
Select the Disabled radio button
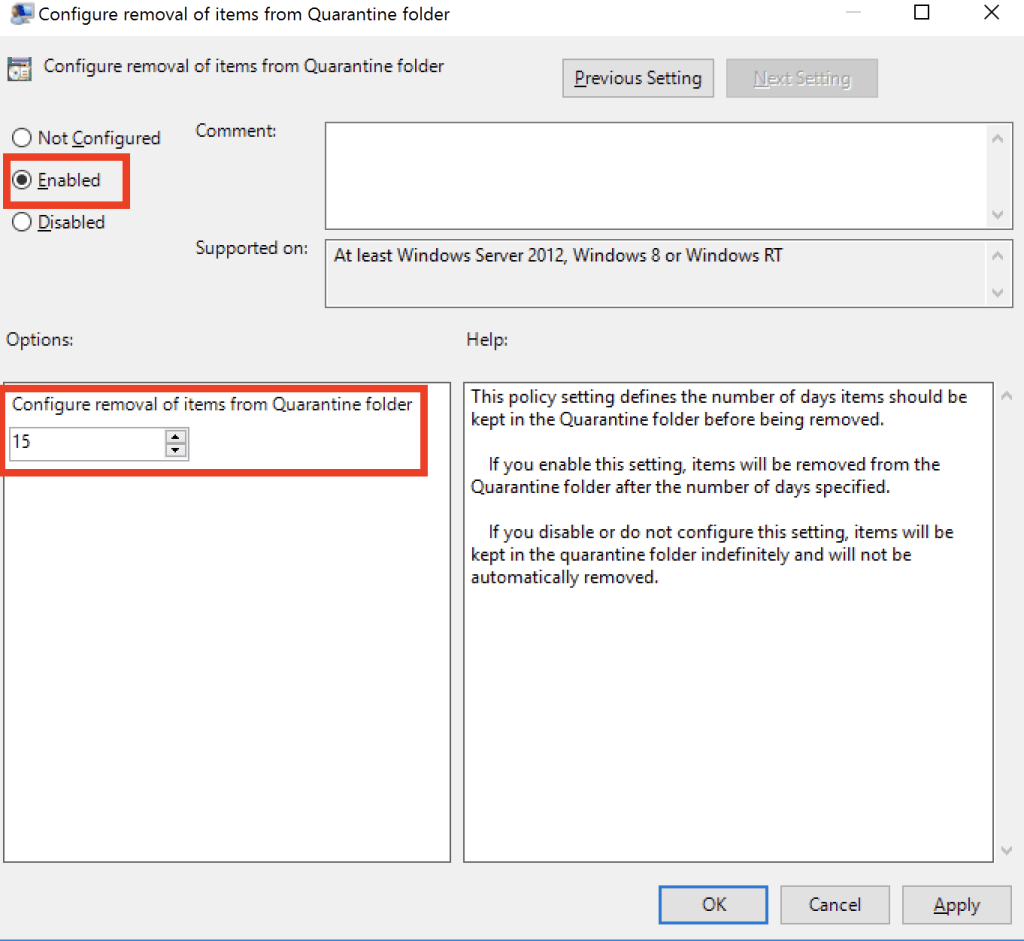pos(22,223)
